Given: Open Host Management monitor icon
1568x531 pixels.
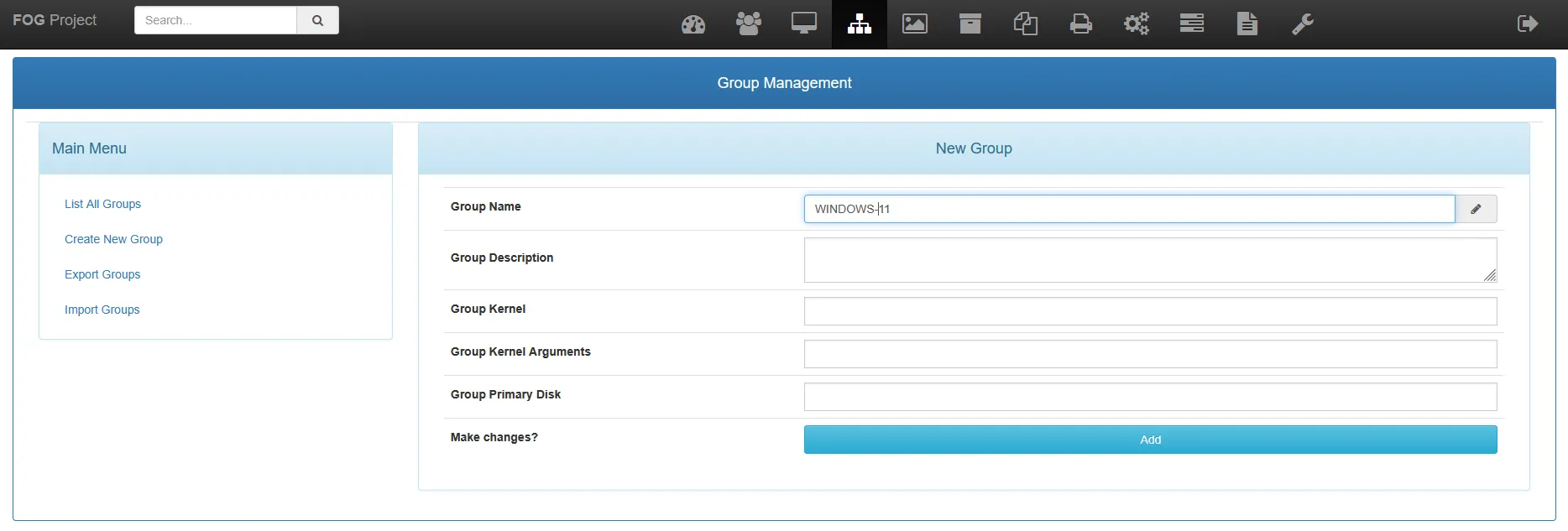Looking at the screenshot, I should point(803,23).
